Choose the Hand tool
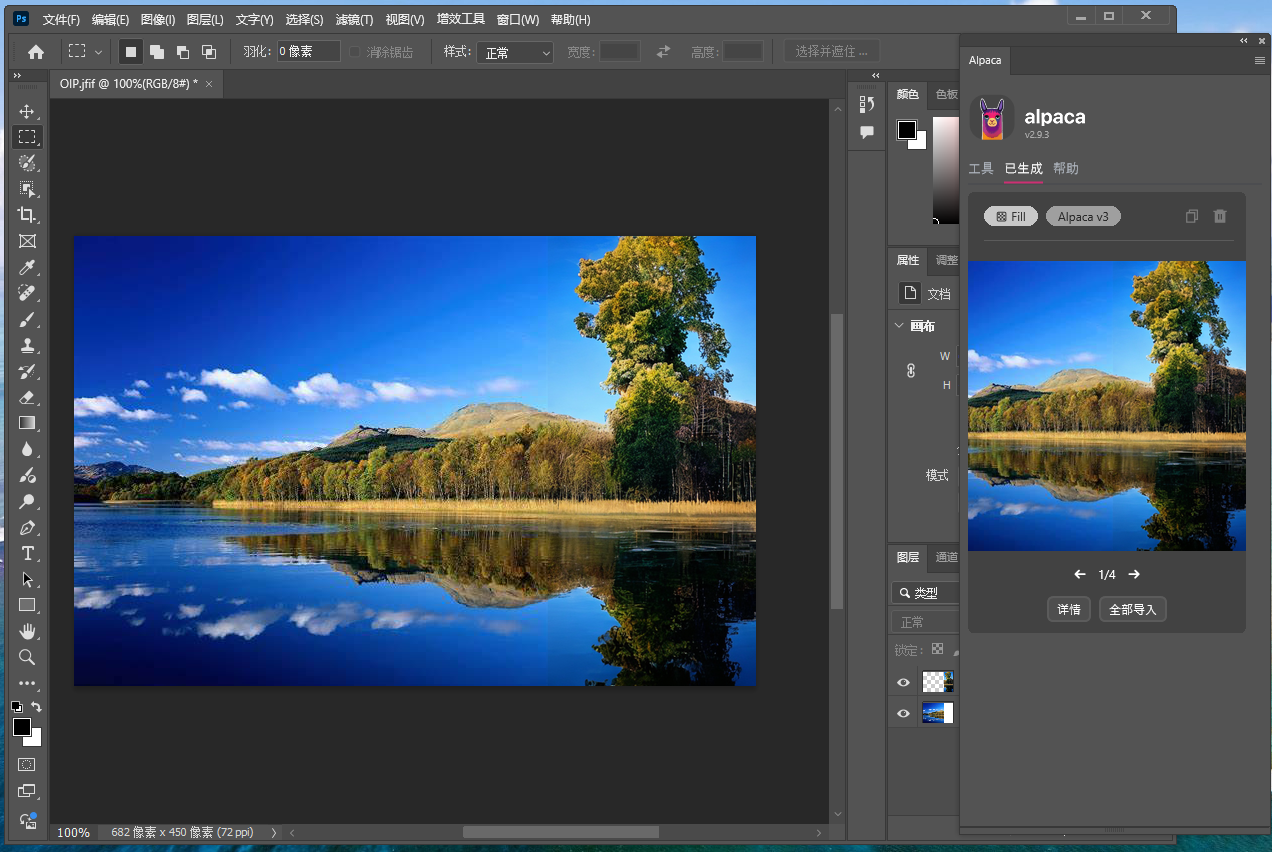The width and height of the screenshot is (1272, 852). coord(27,631)
